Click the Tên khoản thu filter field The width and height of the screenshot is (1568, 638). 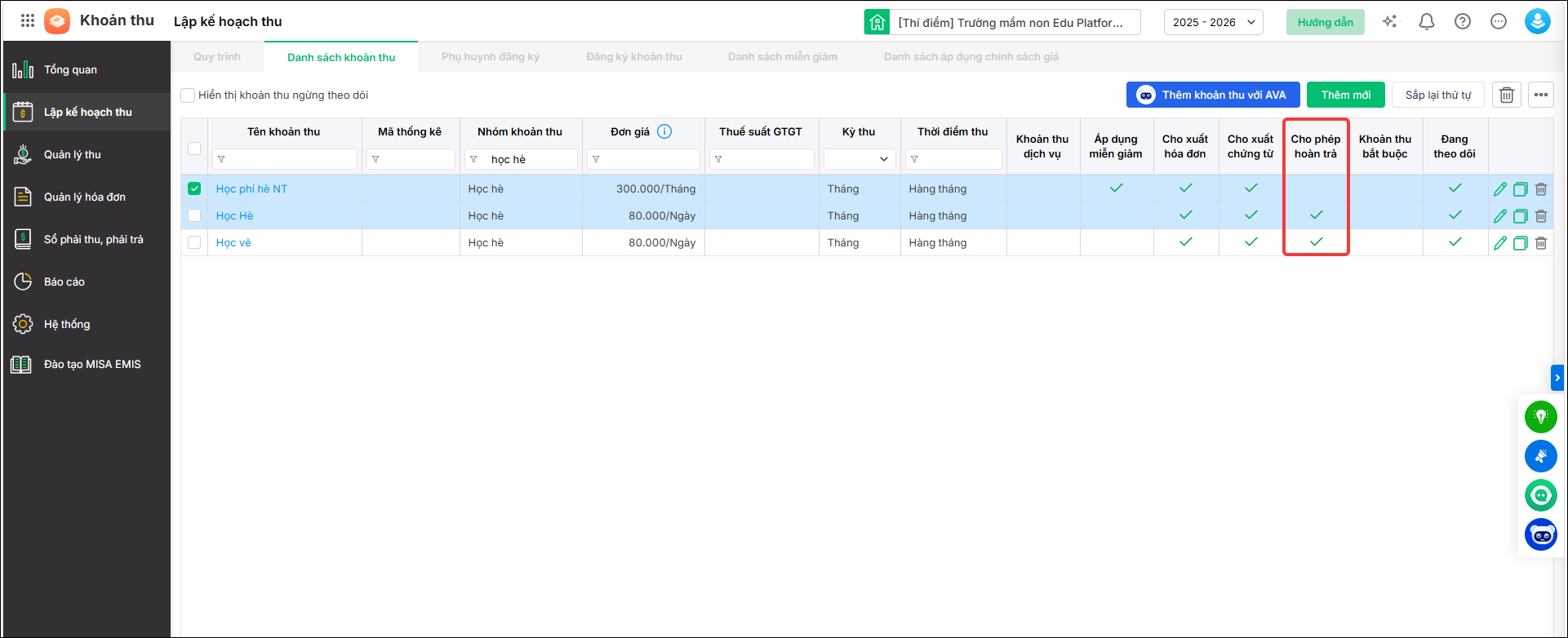point(285,159)
